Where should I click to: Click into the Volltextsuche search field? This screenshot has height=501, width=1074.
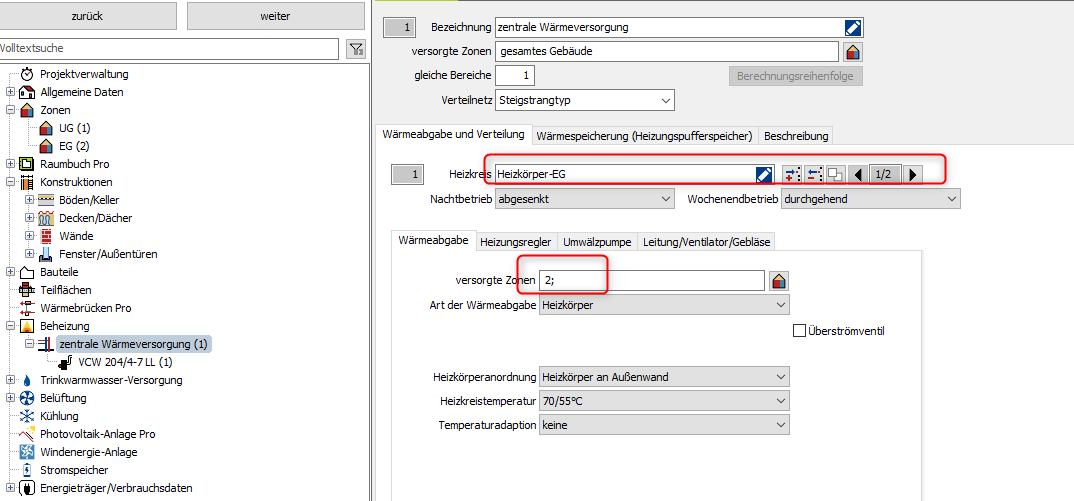168,49
